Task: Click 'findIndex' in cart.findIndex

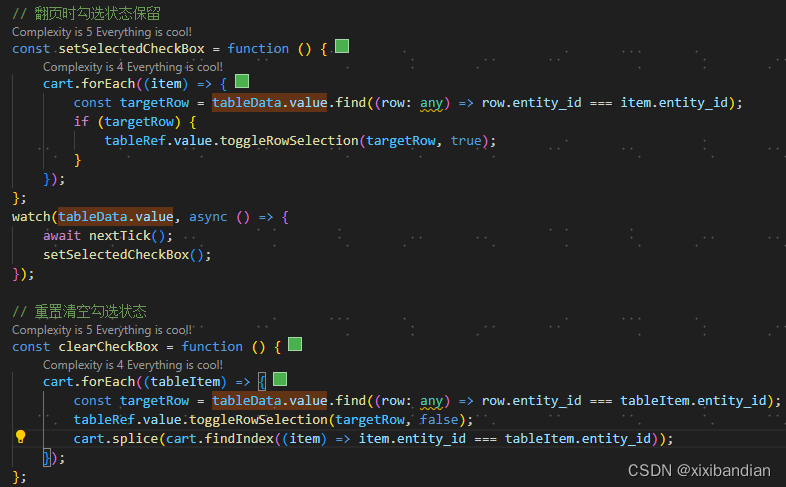Action: [239, 438]
